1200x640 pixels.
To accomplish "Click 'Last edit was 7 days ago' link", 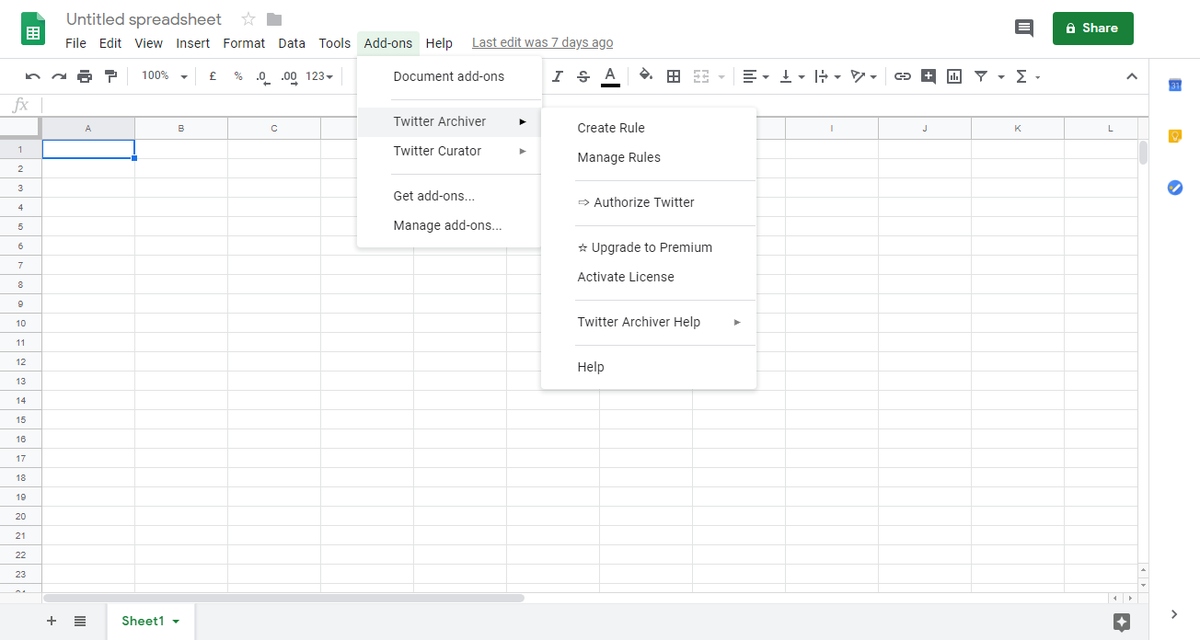I will point(542,43).
